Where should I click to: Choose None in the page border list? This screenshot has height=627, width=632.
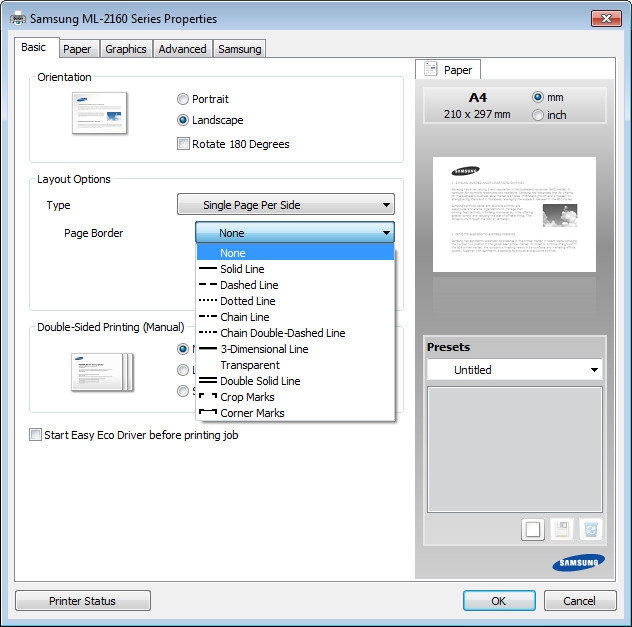[295, 253]
